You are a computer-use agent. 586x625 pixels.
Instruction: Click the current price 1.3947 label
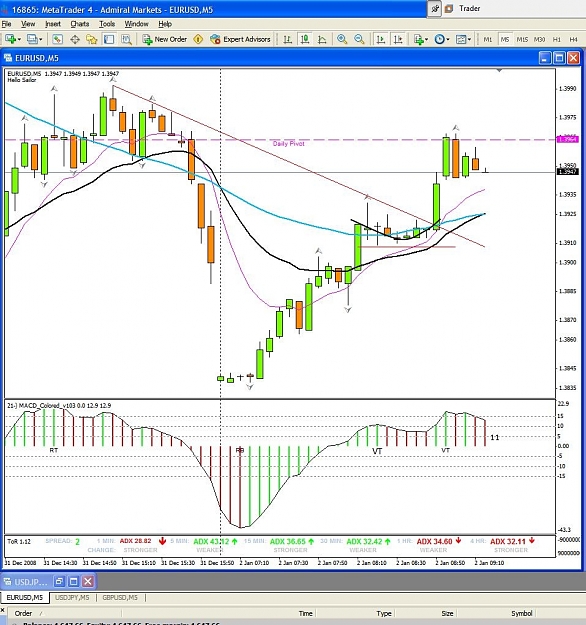[567, 172]
